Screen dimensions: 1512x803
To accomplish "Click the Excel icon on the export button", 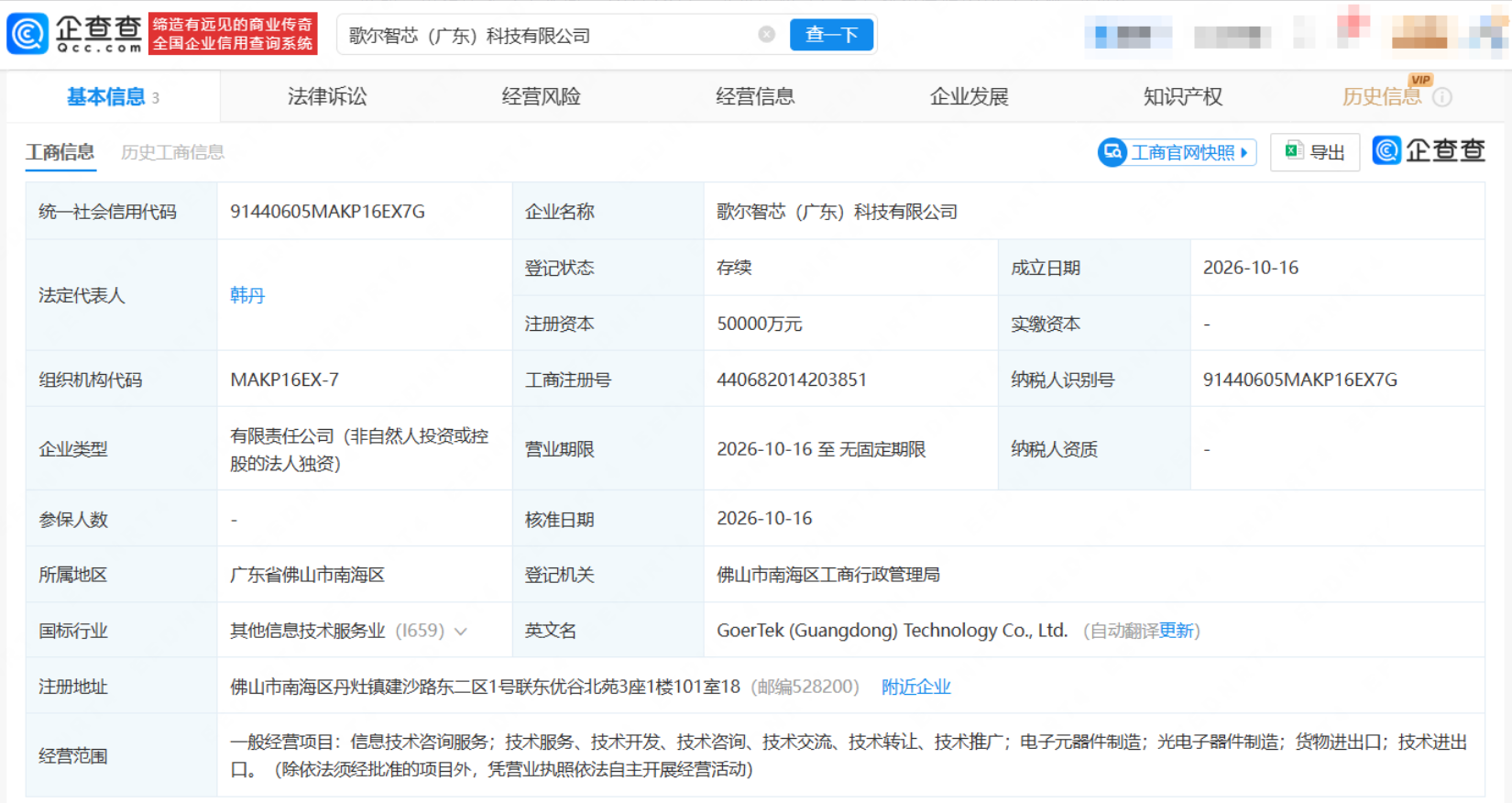I will click(1294, 151).
